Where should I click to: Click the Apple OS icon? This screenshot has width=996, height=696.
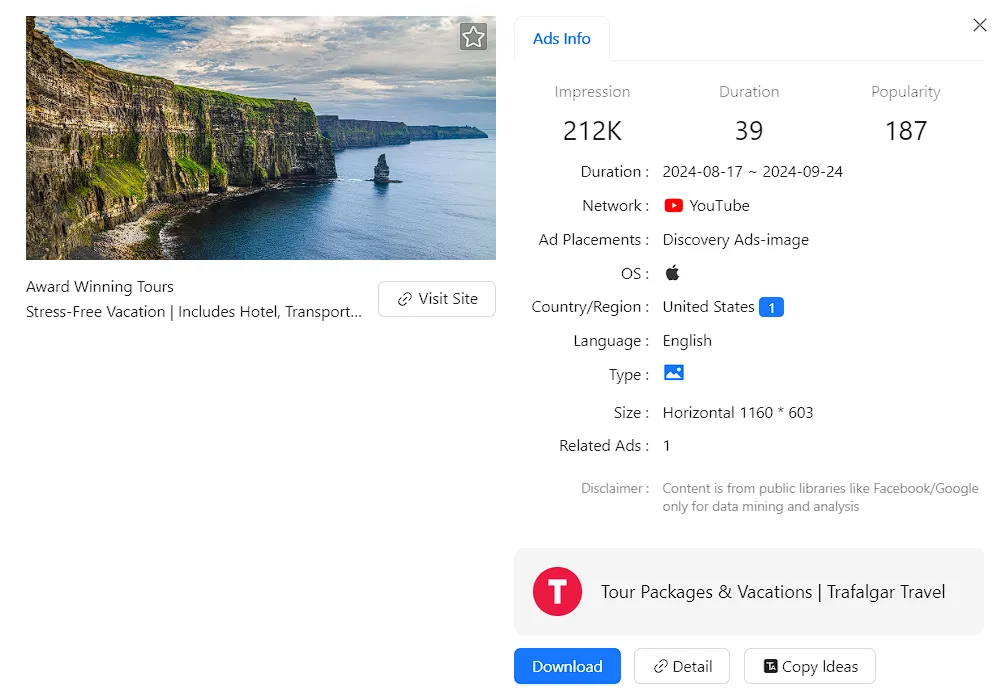[x=673, y=273]
